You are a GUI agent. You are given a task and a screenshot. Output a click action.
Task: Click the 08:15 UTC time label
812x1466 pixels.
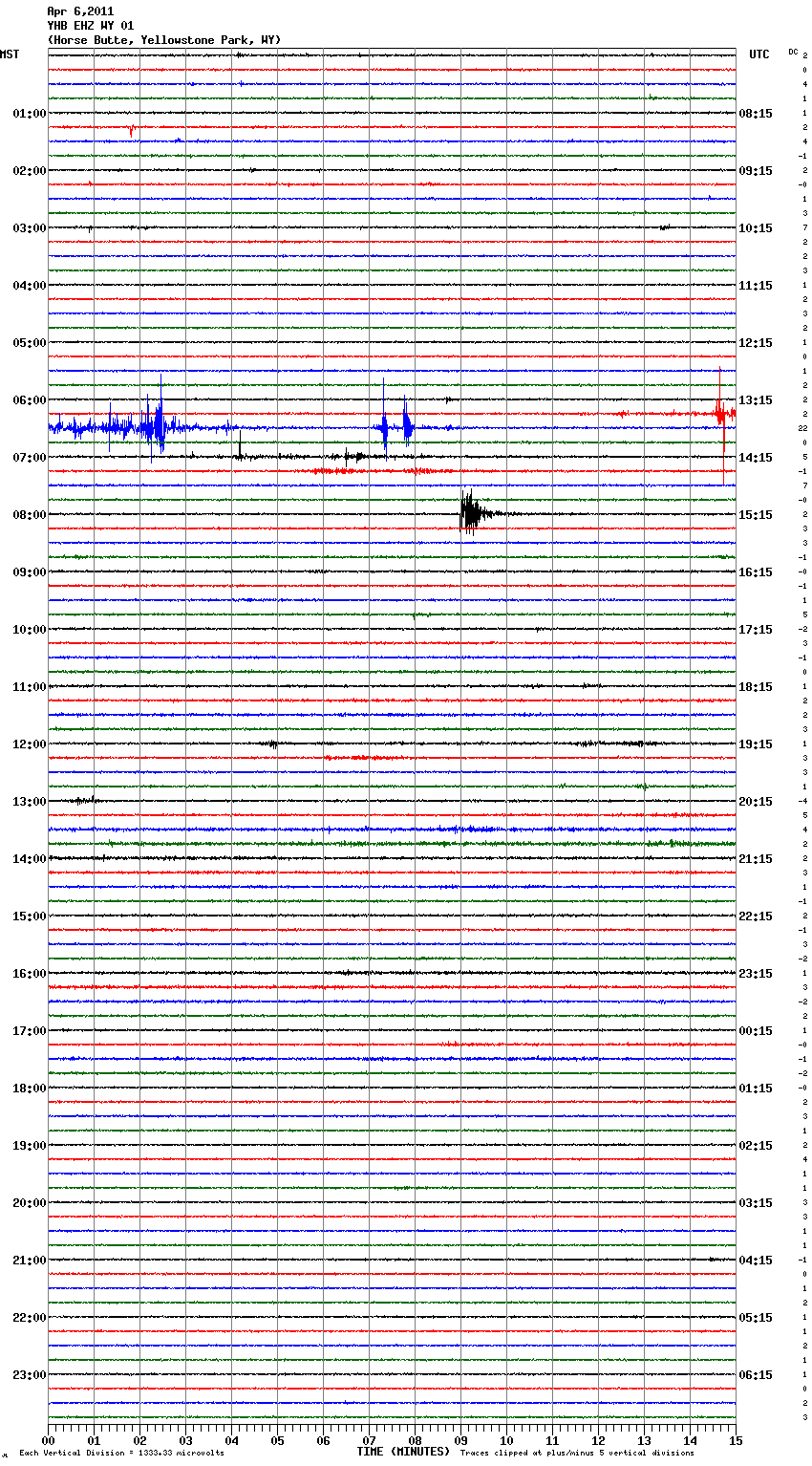pos(756,114)
